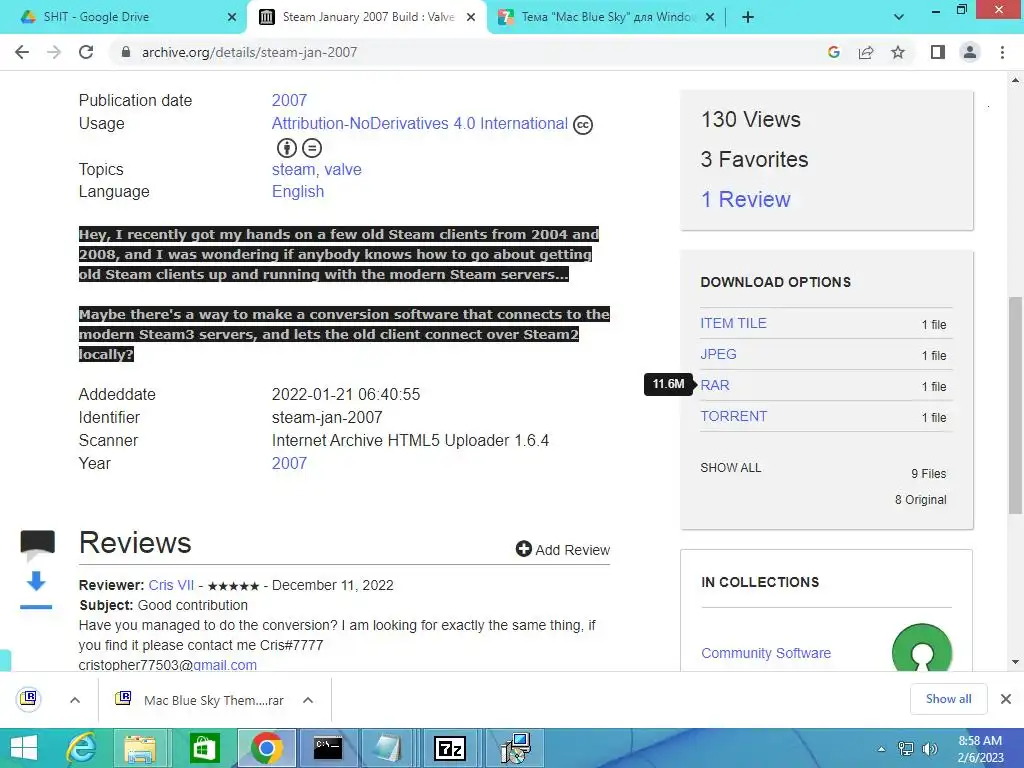Open Attribution-NoDerivatives 4.0 International license link
The width and height of the screenshot is (1024, 768).
click(x=420, y=123)
